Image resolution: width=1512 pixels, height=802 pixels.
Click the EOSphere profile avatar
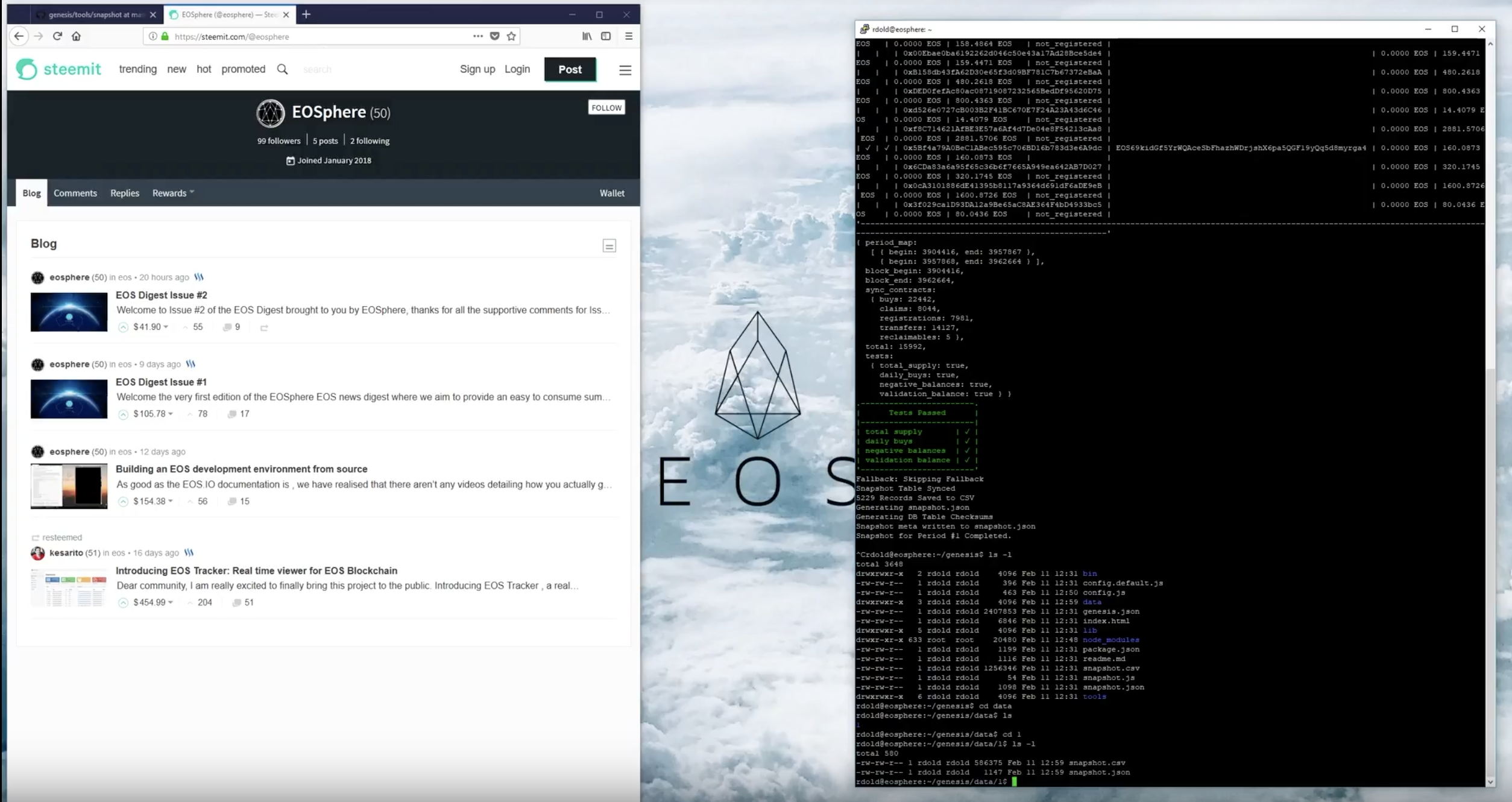tap(270, 113)
